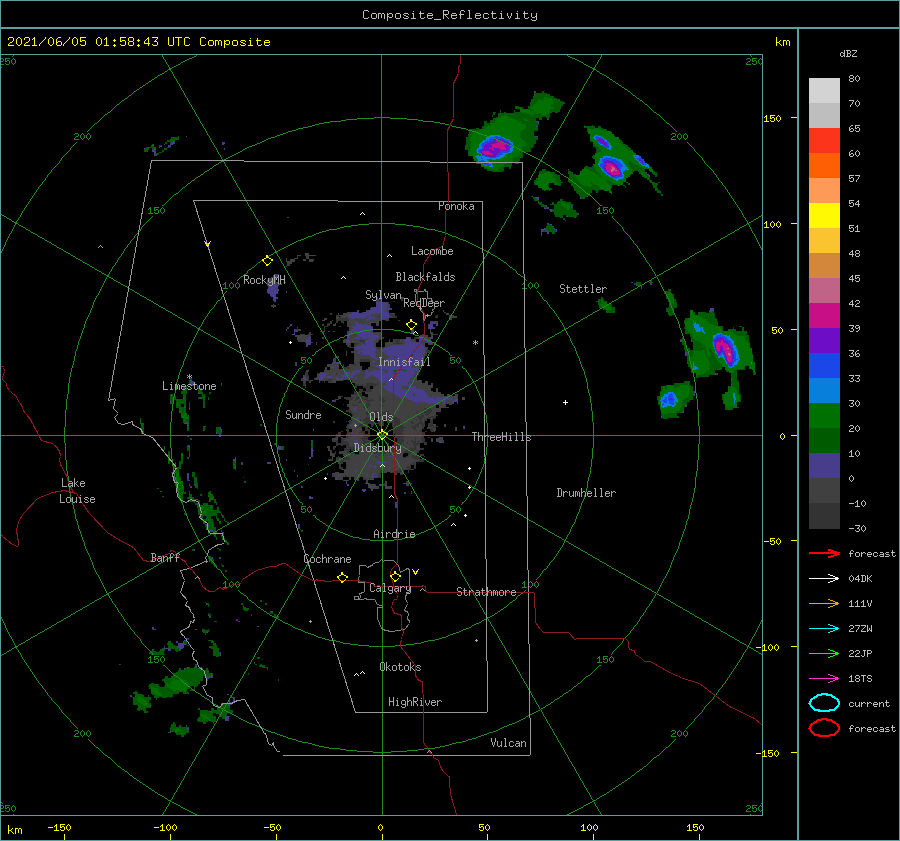The height and width of the screenshot is (841, 900).
Task: Click the '04DK' legend text
Action: click(x=860, y=578)
